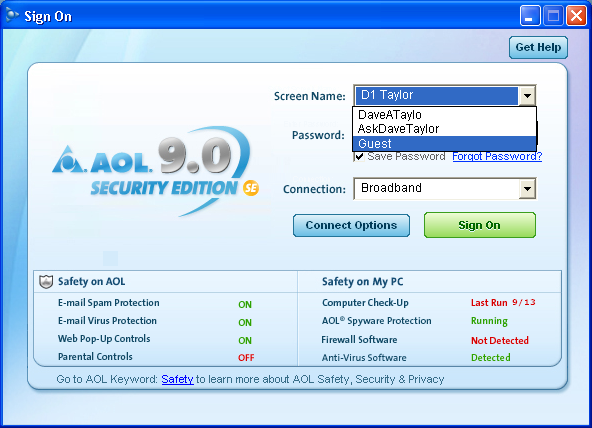
Task: Click the Firewall Software label
Action: click(359, 340)
